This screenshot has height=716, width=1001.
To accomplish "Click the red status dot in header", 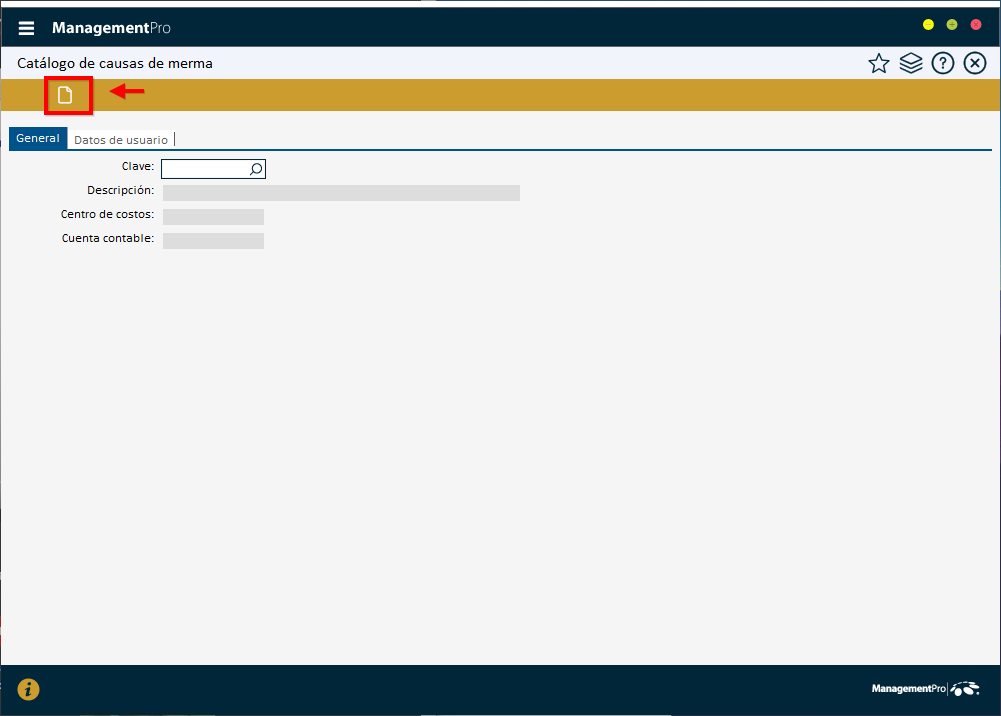I will pos(976,24).
